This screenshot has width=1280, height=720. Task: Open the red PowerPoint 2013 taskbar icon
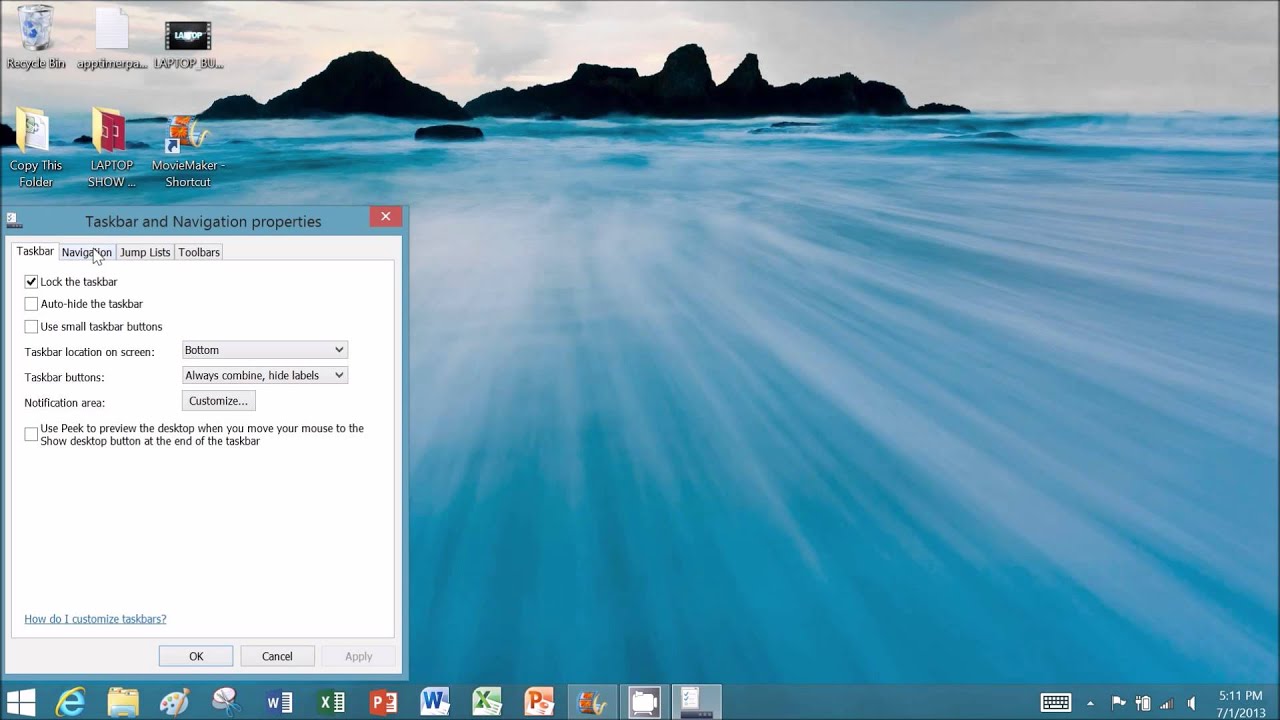point(383,702)
